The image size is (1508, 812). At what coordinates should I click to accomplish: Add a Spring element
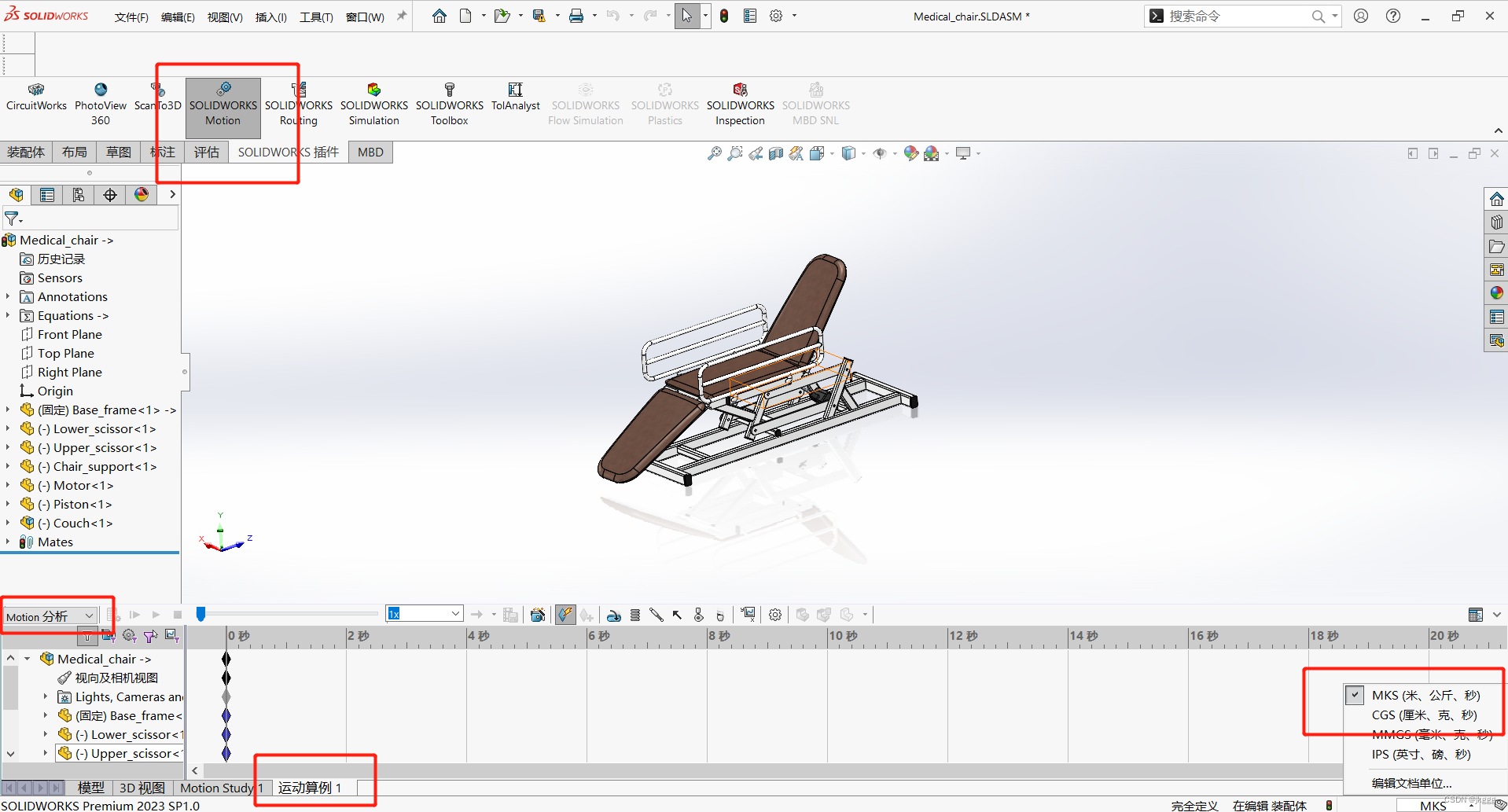coord(635,615)
